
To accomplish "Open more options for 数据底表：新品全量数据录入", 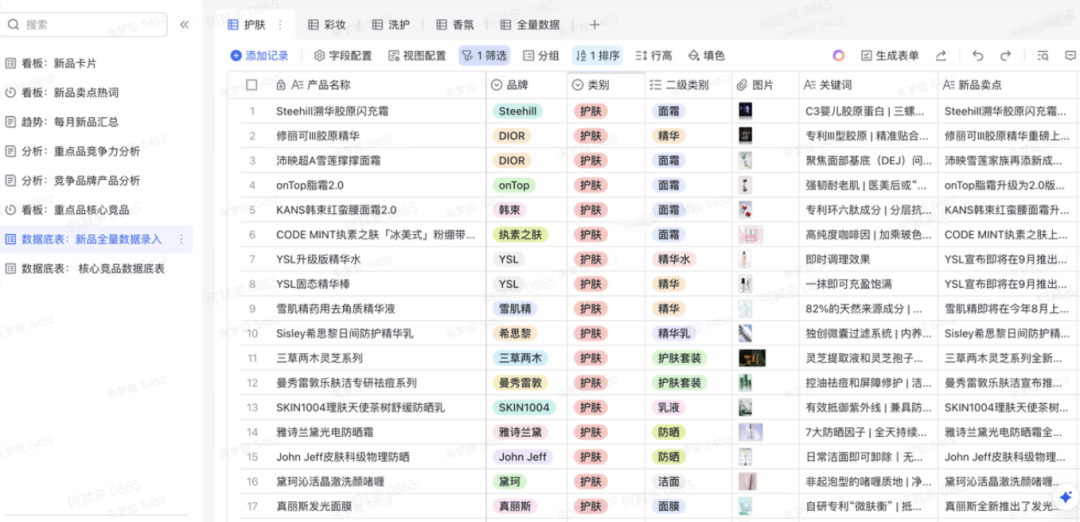I will 181,239.
